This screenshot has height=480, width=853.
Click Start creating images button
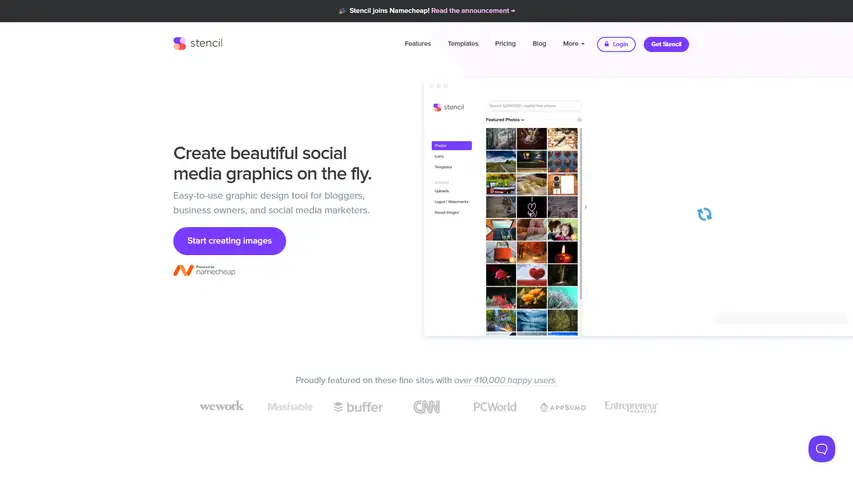point(230,241)
